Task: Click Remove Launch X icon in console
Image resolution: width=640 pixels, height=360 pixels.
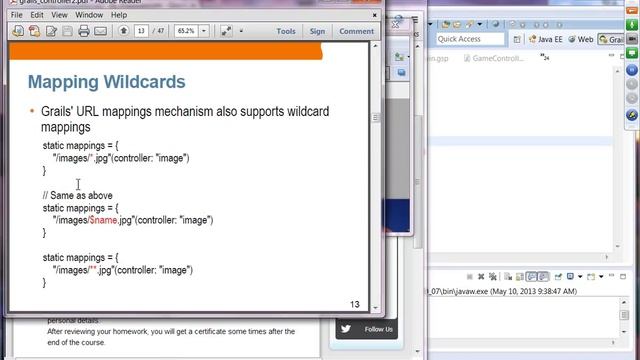Action: pos(481,277)
